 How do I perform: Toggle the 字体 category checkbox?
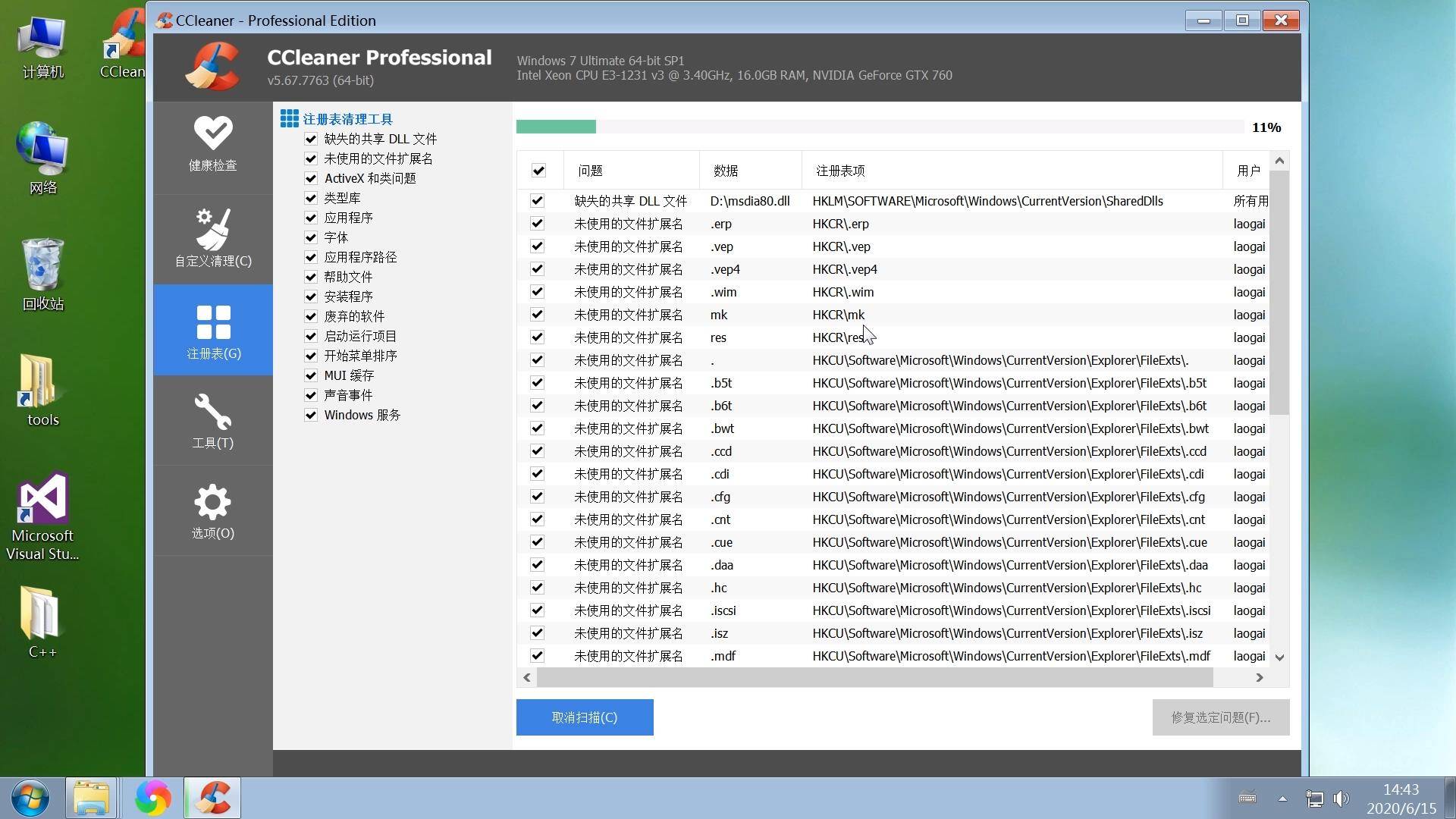310,237
